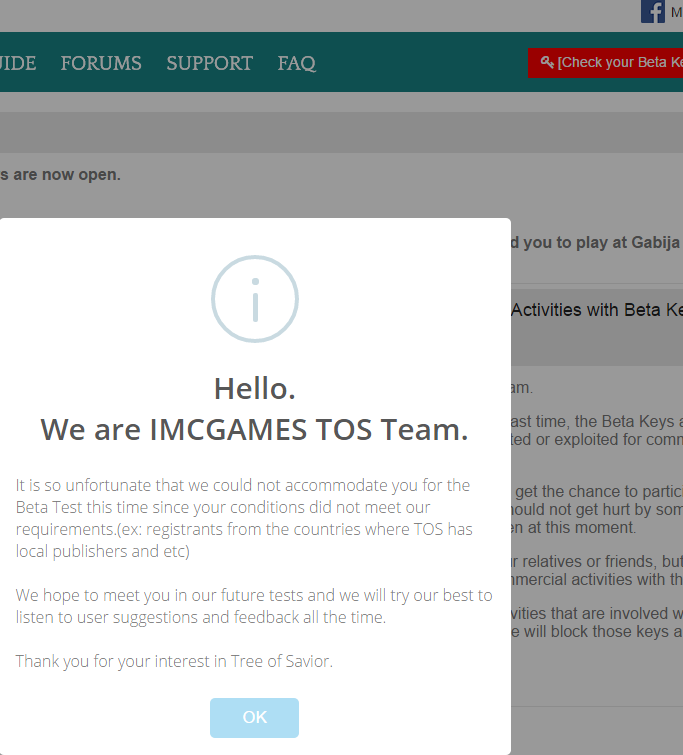Click 'We hope to meet you' paragraph

click(x=254, y=606)
